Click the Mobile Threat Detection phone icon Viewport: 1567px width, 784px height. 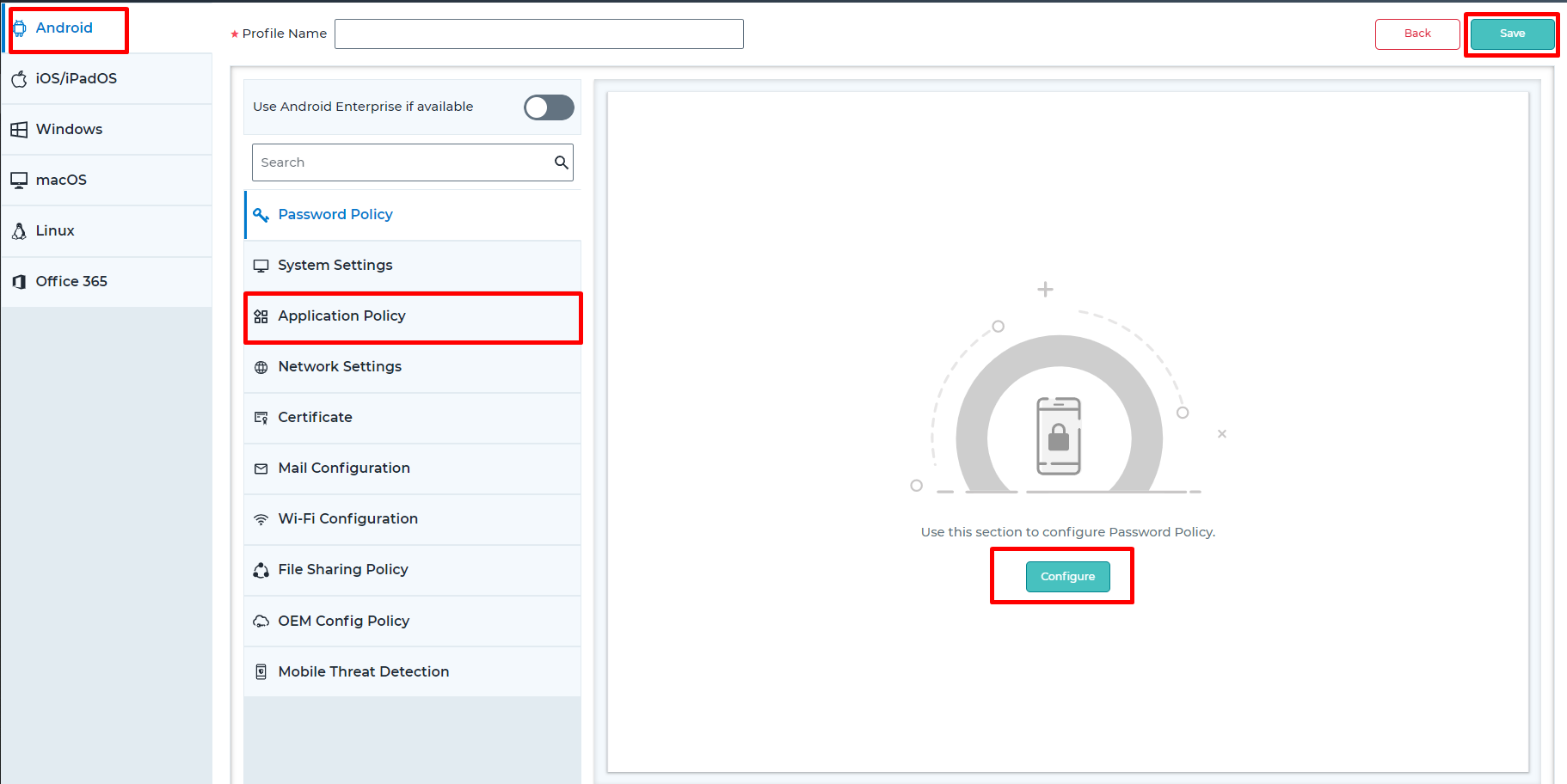coord(261,671)
